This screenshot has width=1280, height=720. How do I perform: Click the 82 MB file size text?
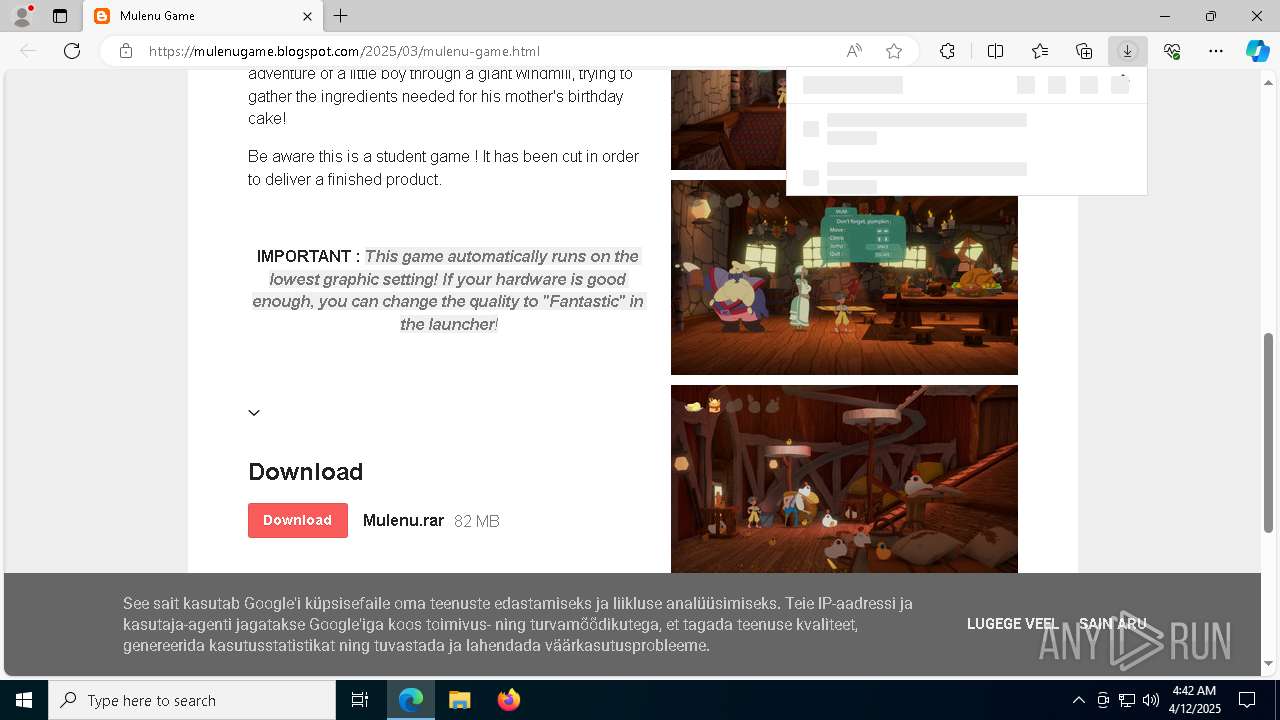click(476, 521)
